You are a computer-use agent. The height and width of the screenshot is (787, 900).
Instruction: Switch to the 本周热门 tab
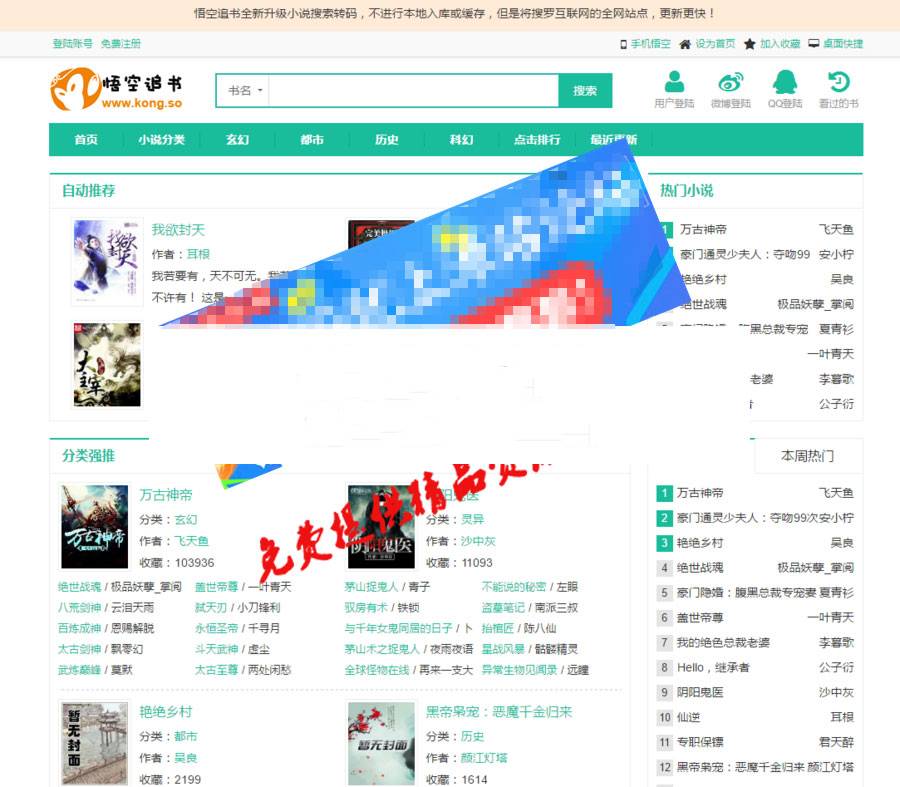pos(806,456)
